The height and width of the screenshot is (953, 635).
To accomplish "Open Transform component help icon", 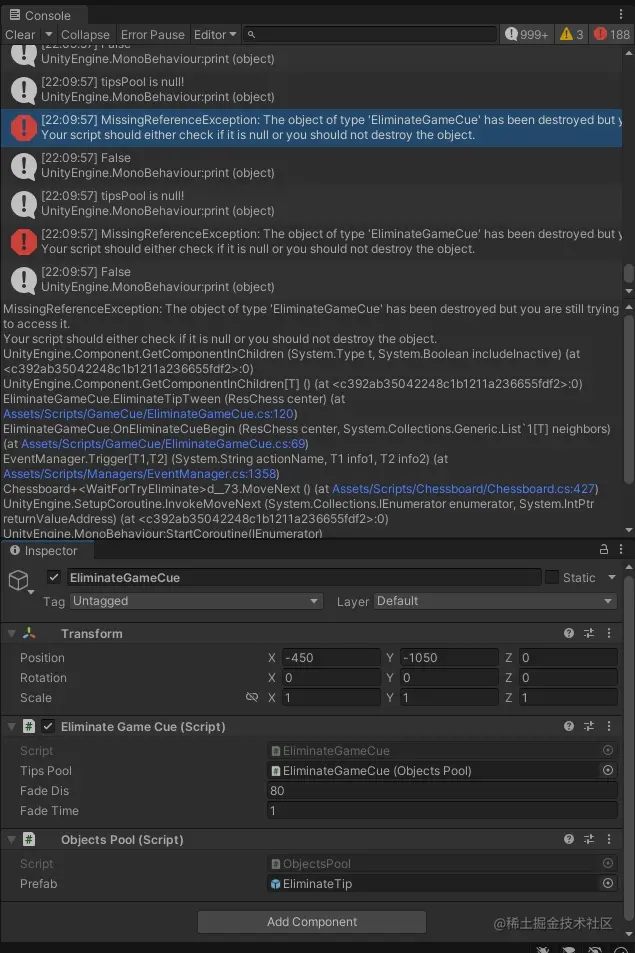I will pos(569,633).
